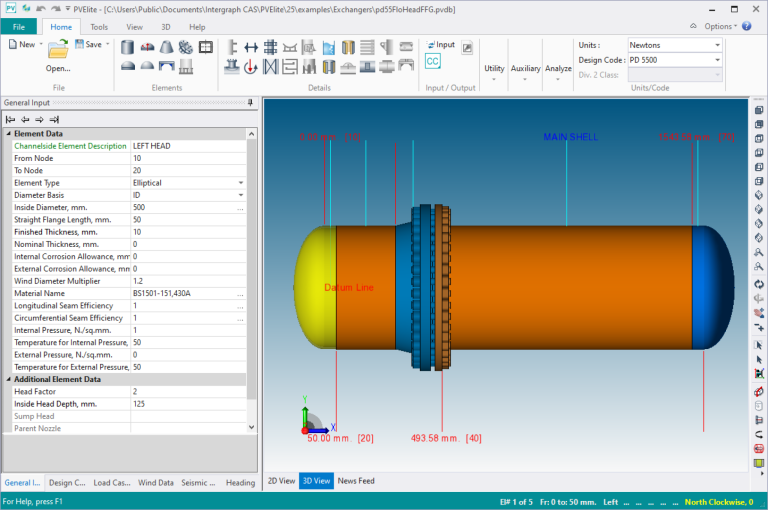This screenshot has width=768, height=510.
Task: Click the New file button
Action: (22, 44)
